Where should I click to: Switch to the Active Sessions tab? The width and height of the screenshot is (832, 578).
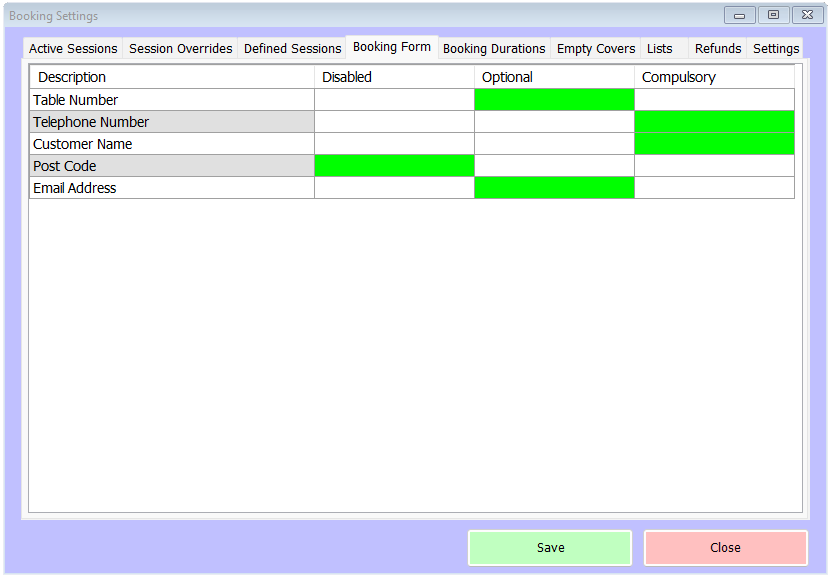tap(73, 48)
